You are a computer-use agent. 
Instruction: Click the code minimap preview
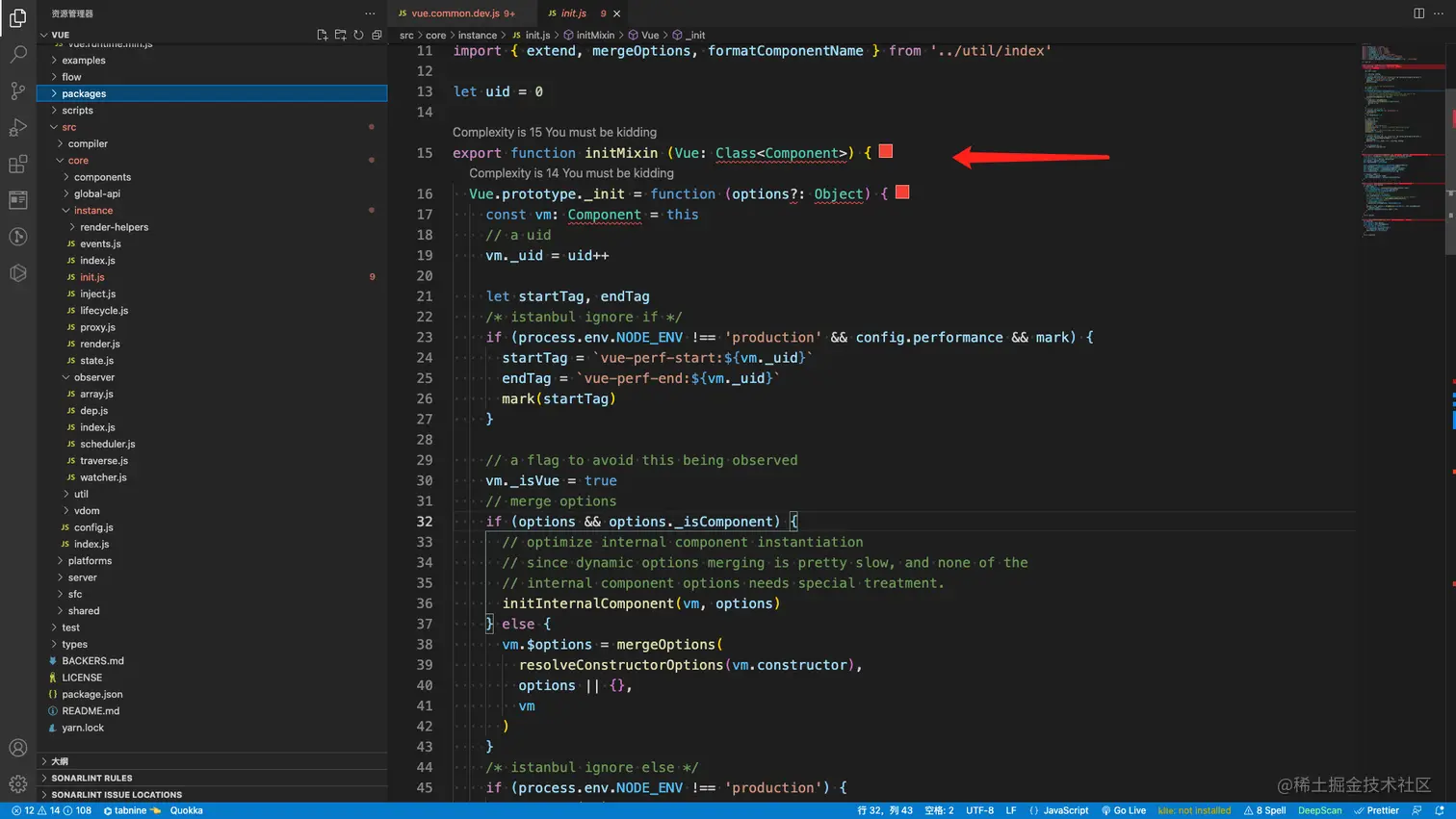[1402, 140]
